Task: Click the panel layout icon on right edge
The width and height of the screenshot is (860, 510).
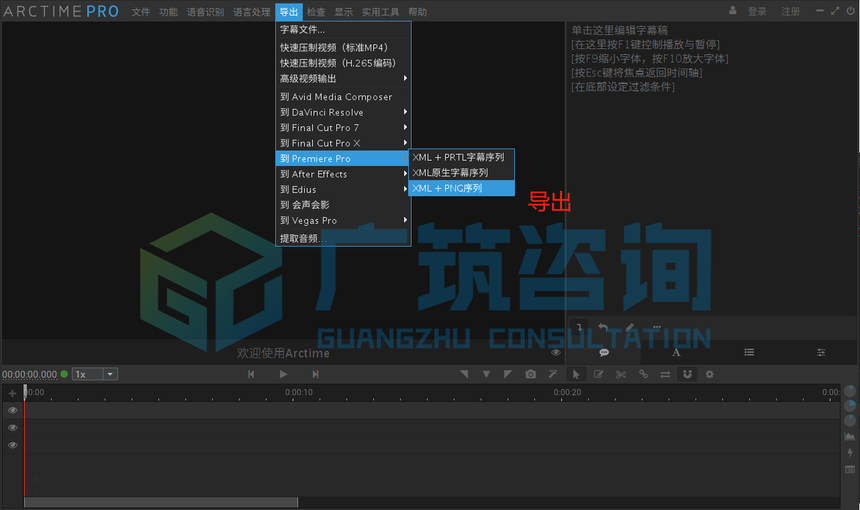Action: coord(850,470)
